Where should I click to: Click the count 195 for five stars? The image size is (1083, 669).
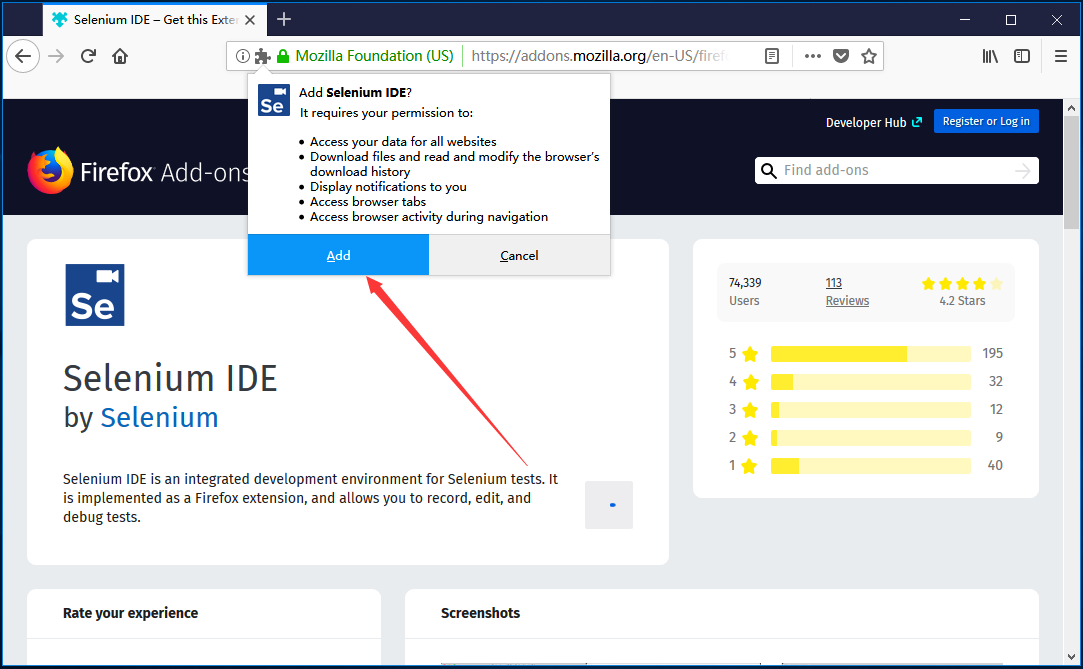[x=993, y=353]
